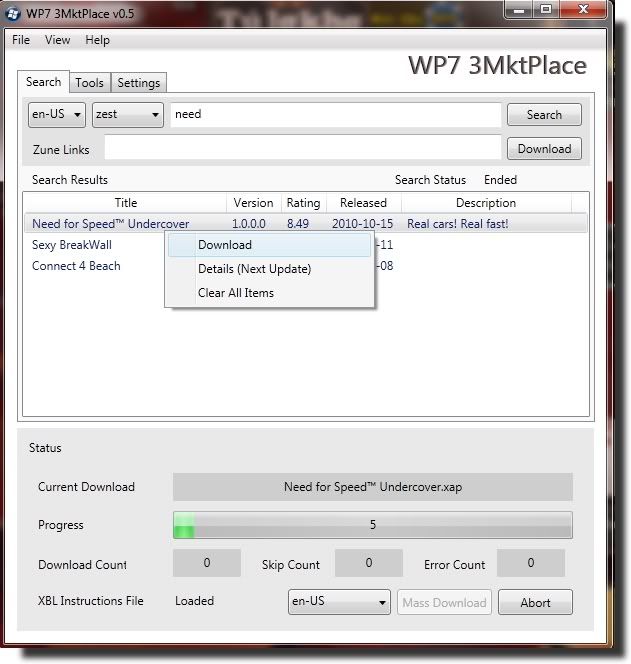Maximize the WP7 3MktPlace window
Image resolution: width=631 pixels, height=664 pixels.
click(x=546, y=9)
